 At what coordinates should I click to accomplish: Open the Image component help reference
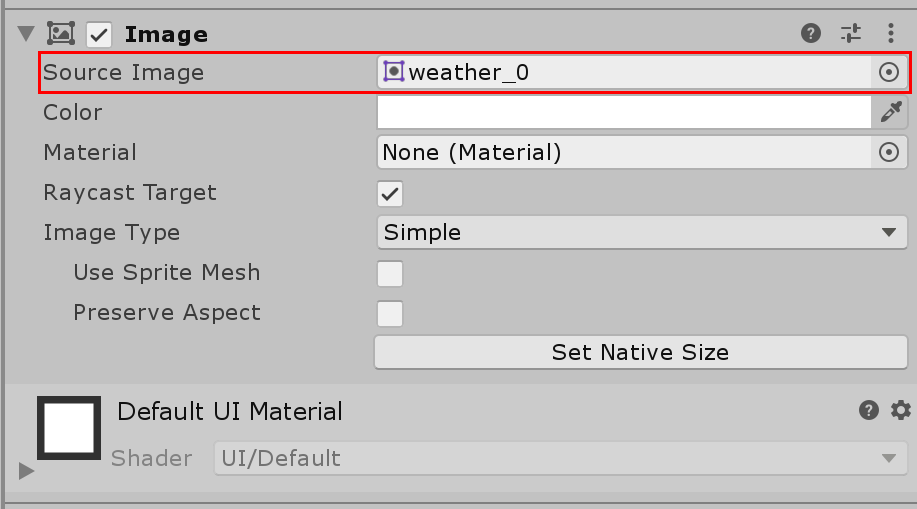click(x=811, y=34)
